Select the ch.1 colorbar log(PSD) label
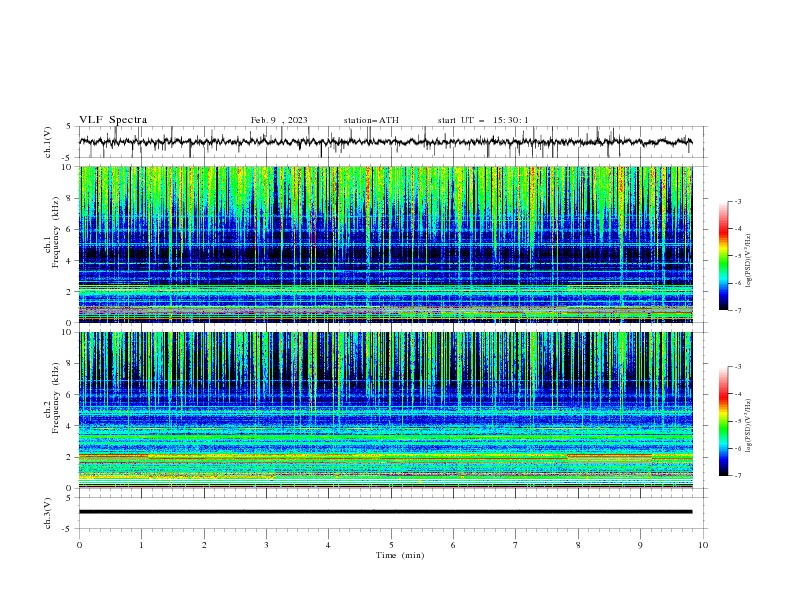The width and height of the screenshot is (792, 612). tap(749, 261)
